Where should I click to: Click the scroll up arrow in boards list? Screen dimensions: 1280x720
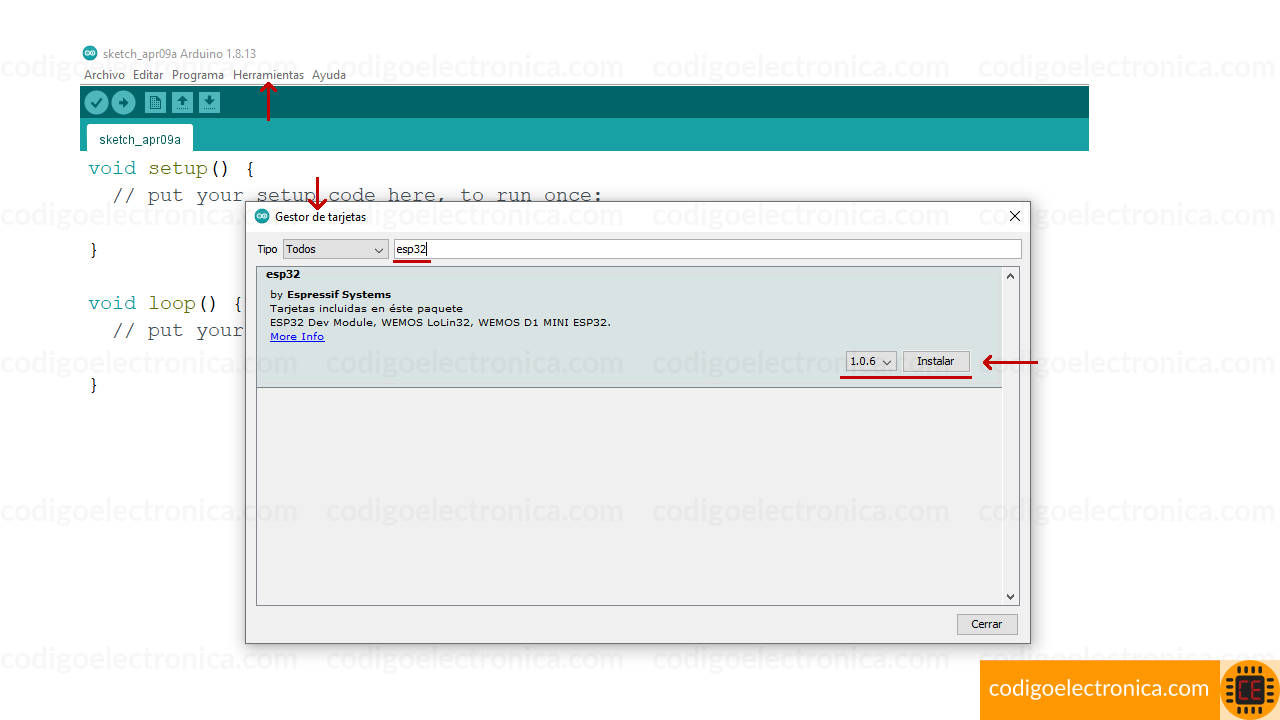tap(1010, 276)
